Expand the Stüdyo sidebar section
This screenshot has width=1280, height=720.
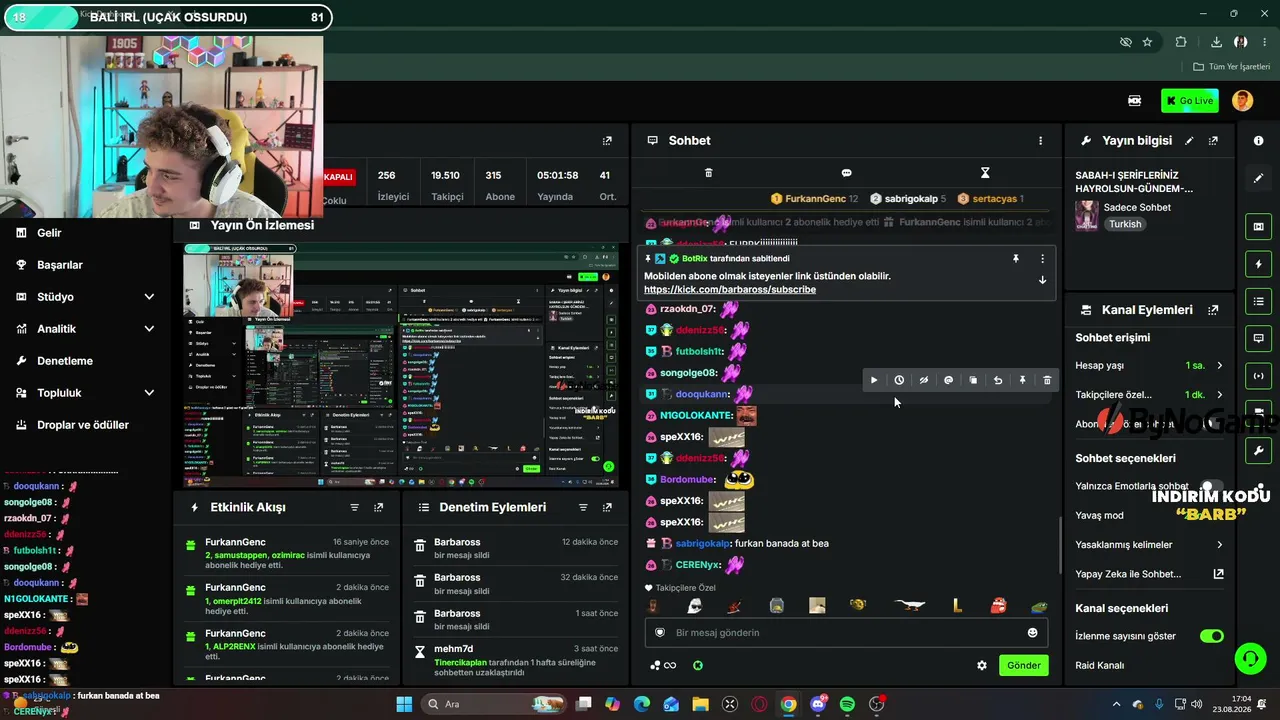point(149,297)
